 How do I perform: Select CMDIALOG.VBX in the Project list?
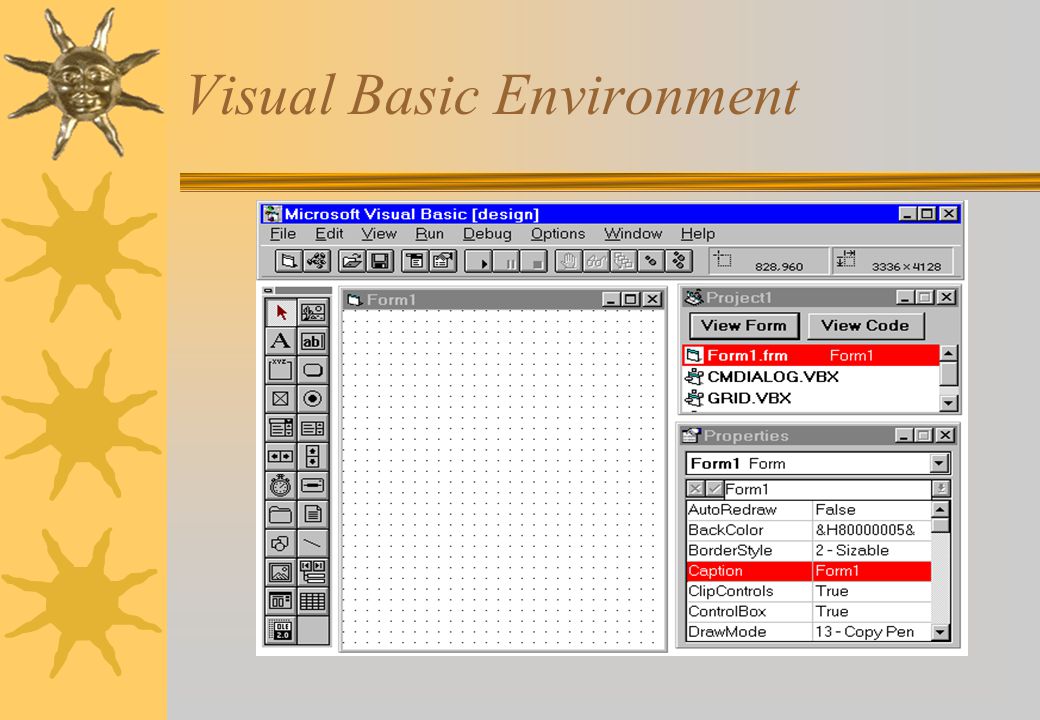[x=811, y=377]
